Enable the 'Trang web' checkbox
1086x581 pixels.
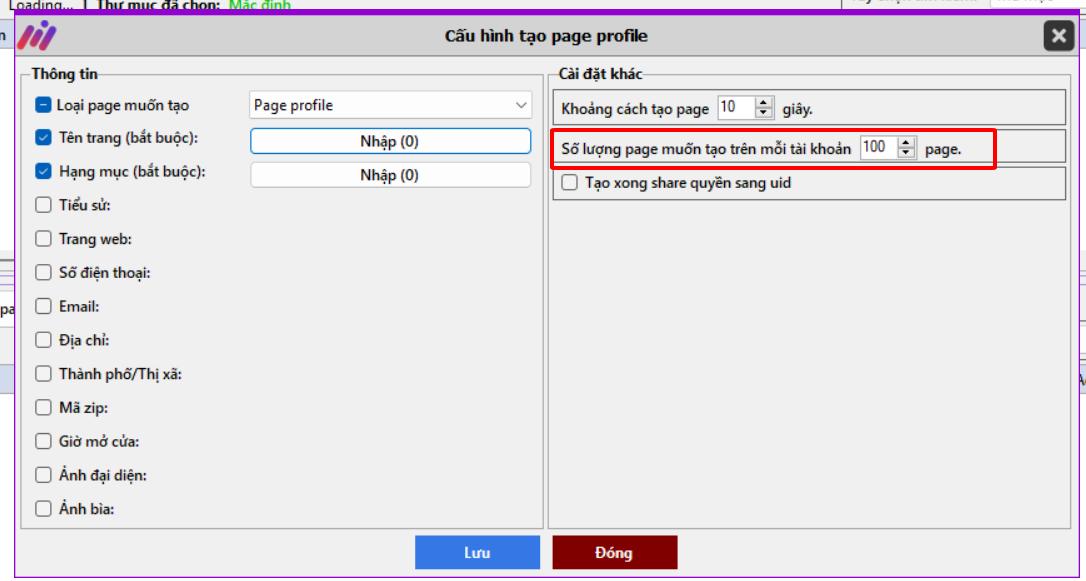(x=43, y=239)
